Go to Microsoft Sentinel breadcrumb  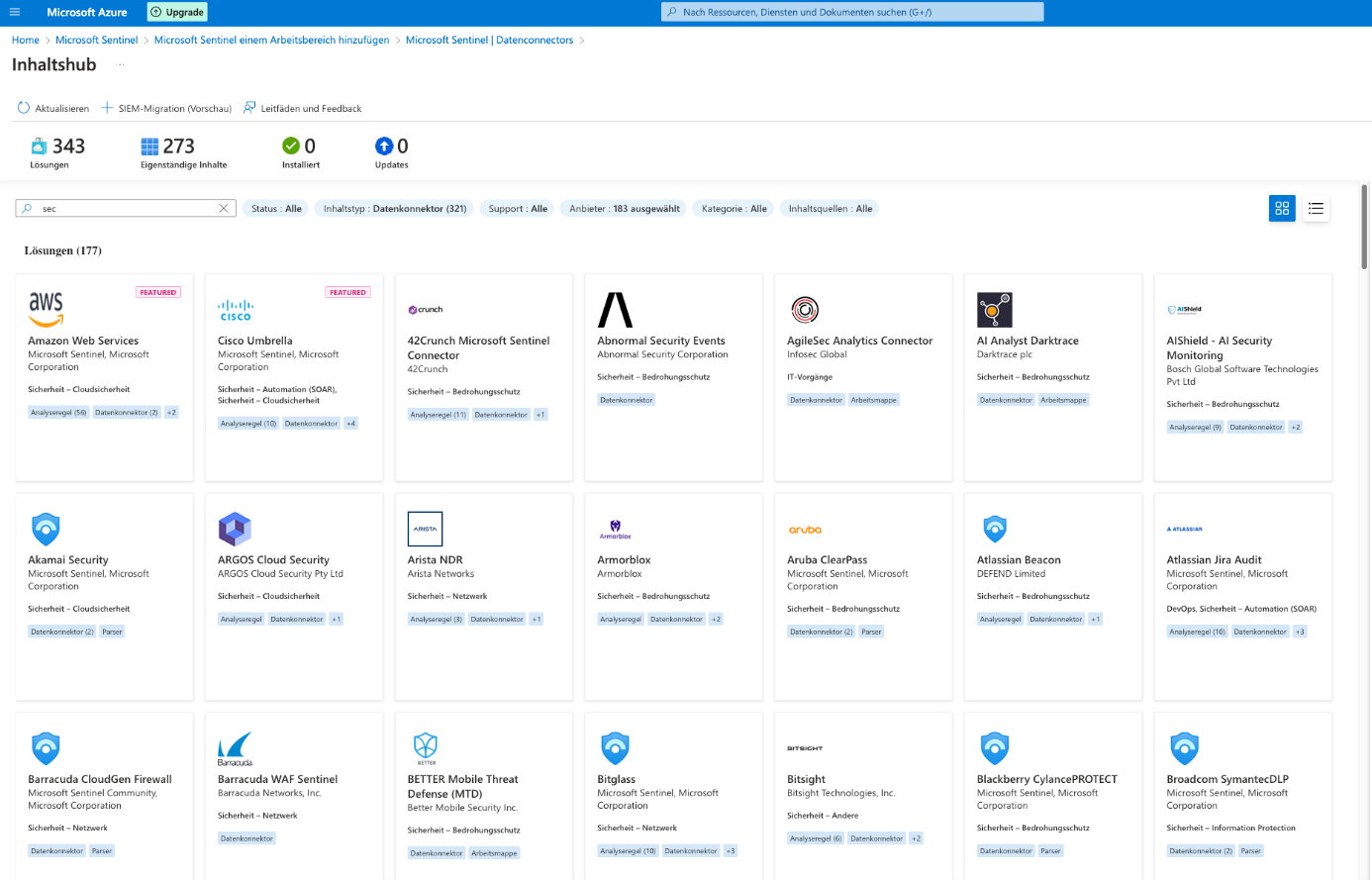click(96, 40)
